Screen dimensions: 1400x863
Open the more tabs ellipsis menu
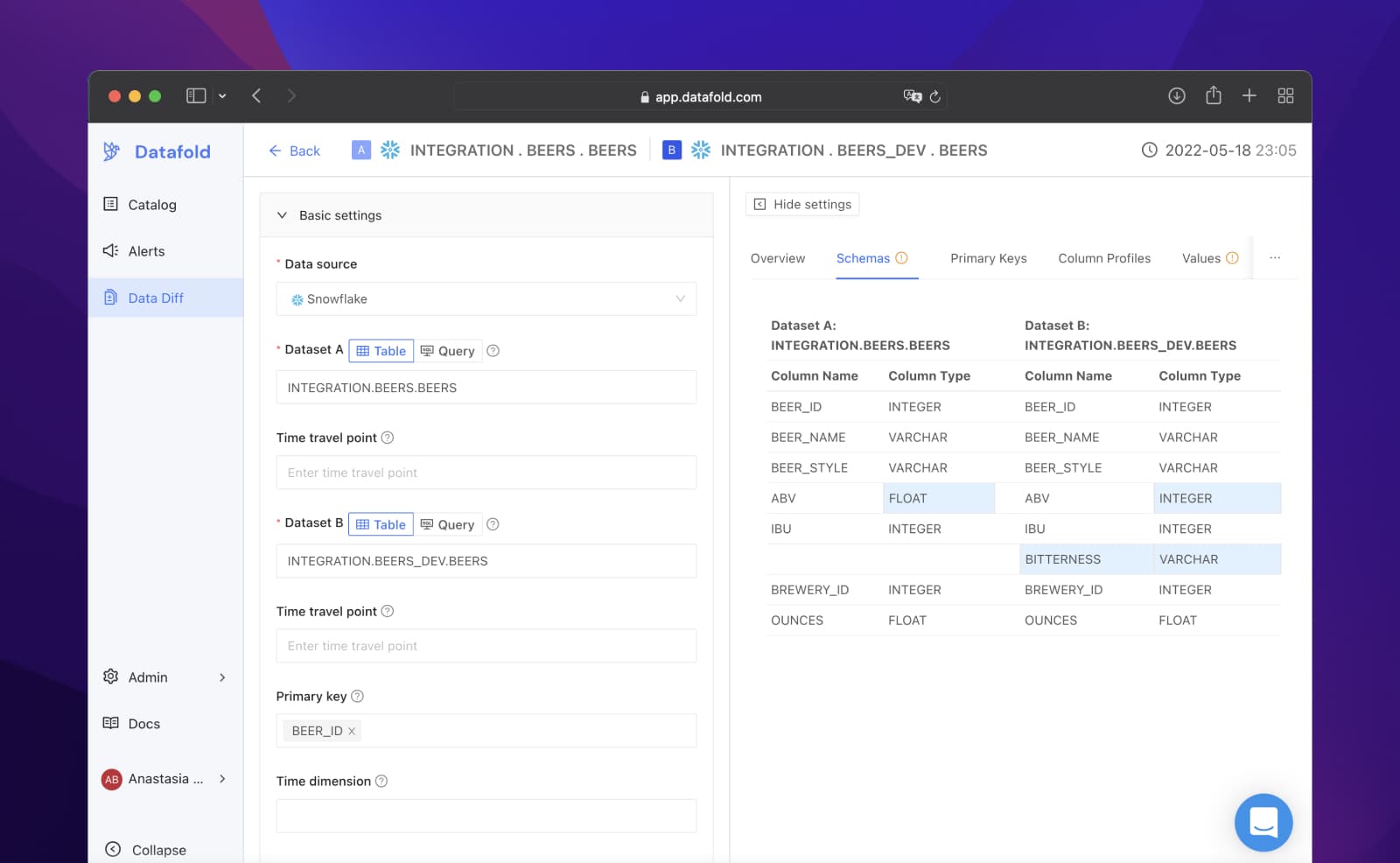click(1275, 258)
